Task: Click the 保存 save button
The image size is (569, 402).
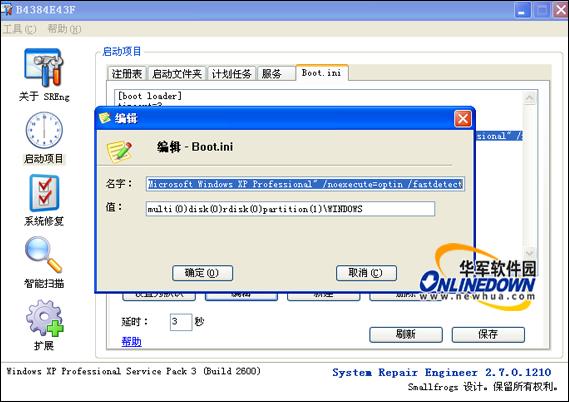Action: pos(488,334)
